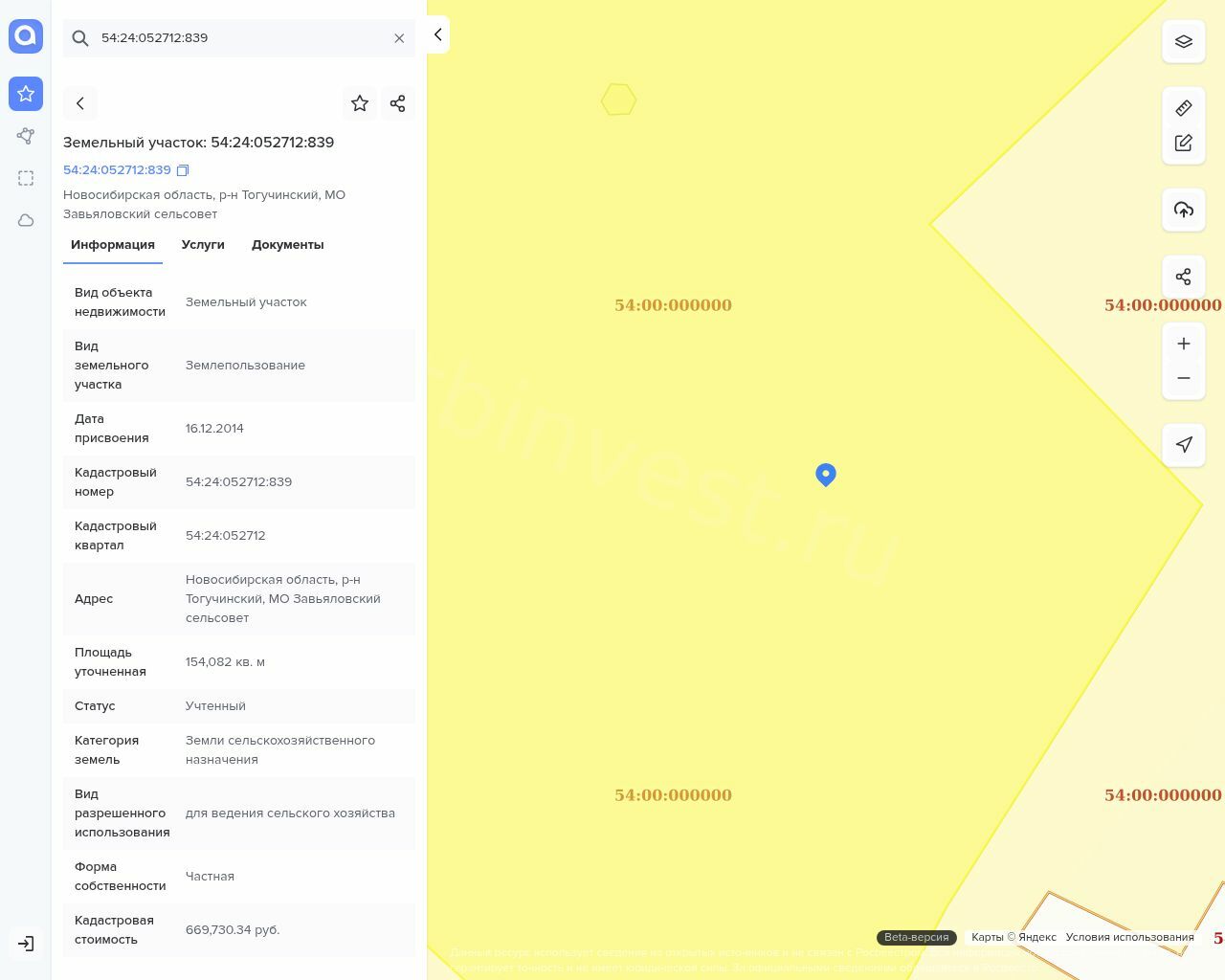
Task: Share this land parcel card
Action: click(398, 103)
